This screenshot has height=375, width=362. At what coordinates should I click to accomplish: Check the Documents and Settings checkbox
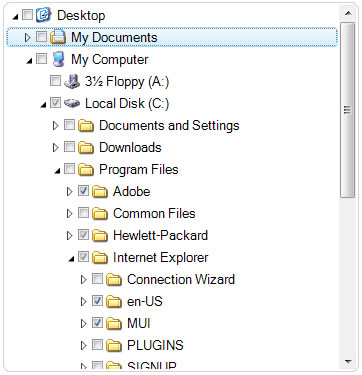point(69,125)
